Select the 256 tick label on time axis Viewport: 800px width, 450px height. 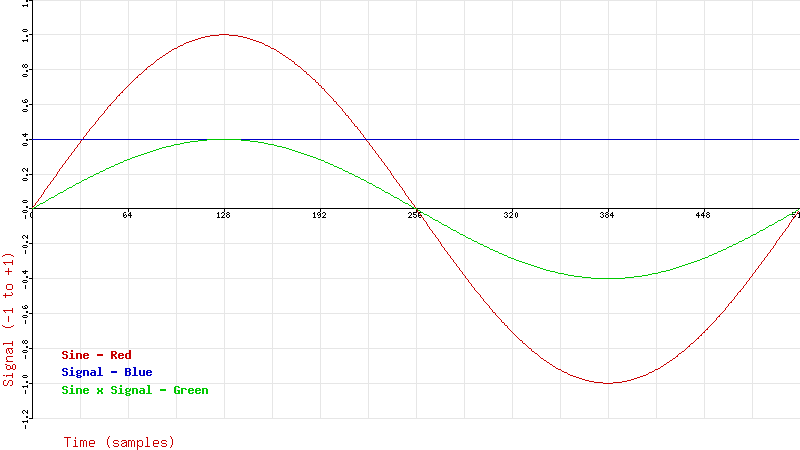(x=415, y=215)
